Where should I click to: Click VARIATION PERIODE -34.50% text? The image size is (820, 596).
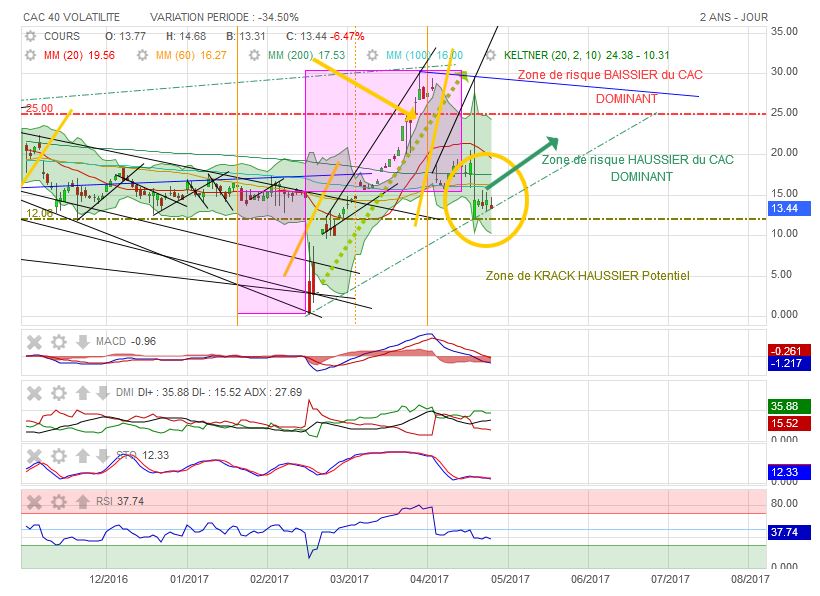(x=224, y=17)
